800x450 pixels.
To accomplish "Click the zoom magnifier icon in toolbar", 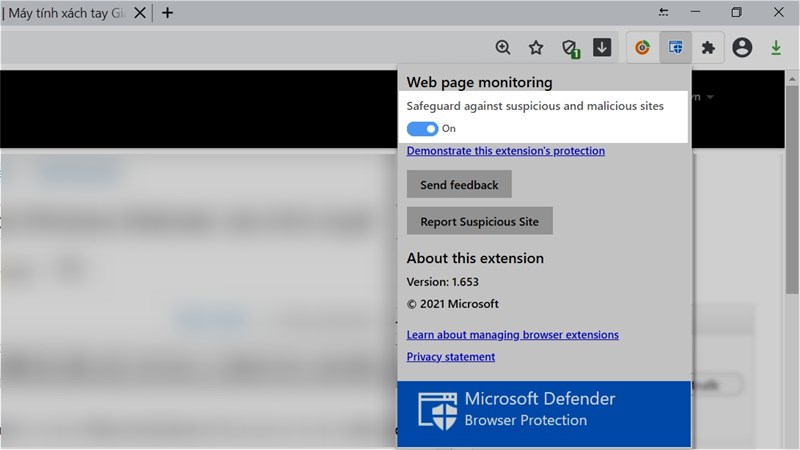I will (x=503, y=47).
